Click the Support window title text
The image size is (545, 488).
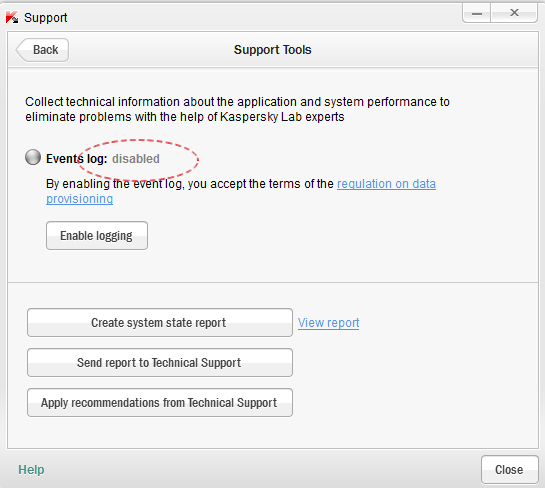46,18
